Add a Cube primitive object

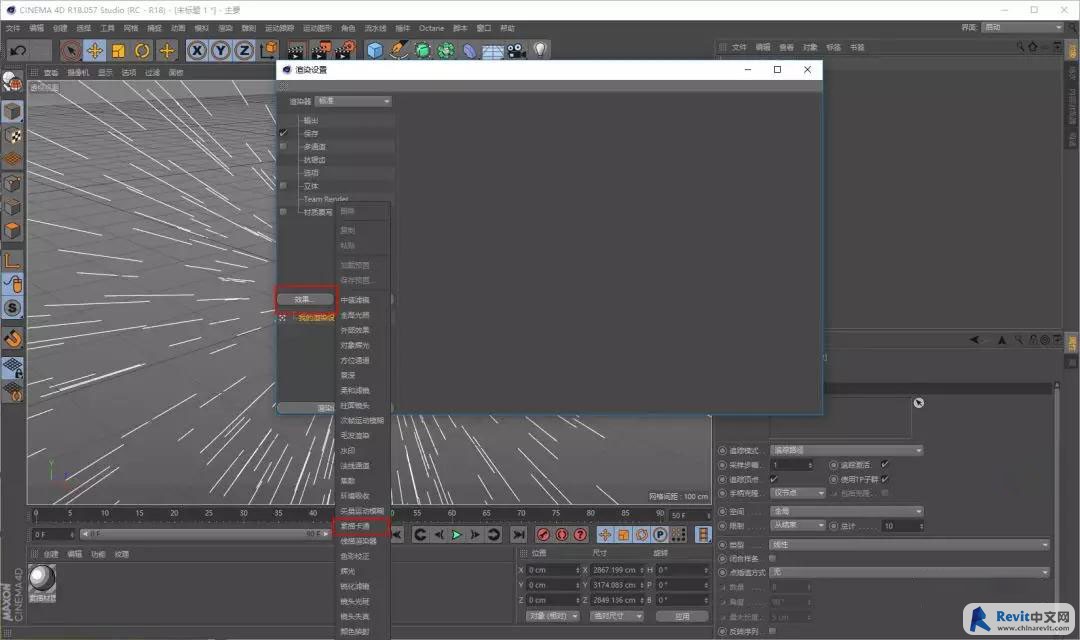(x=375, y=50)
